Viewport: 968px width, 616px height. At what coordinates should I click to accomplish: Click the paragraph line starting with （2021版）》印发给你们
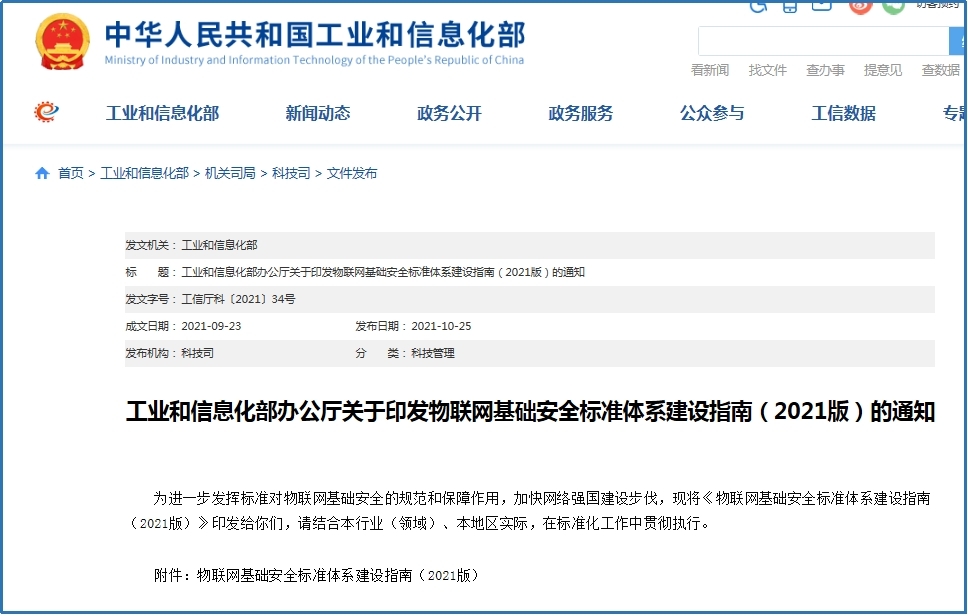(x=419, y=523)
